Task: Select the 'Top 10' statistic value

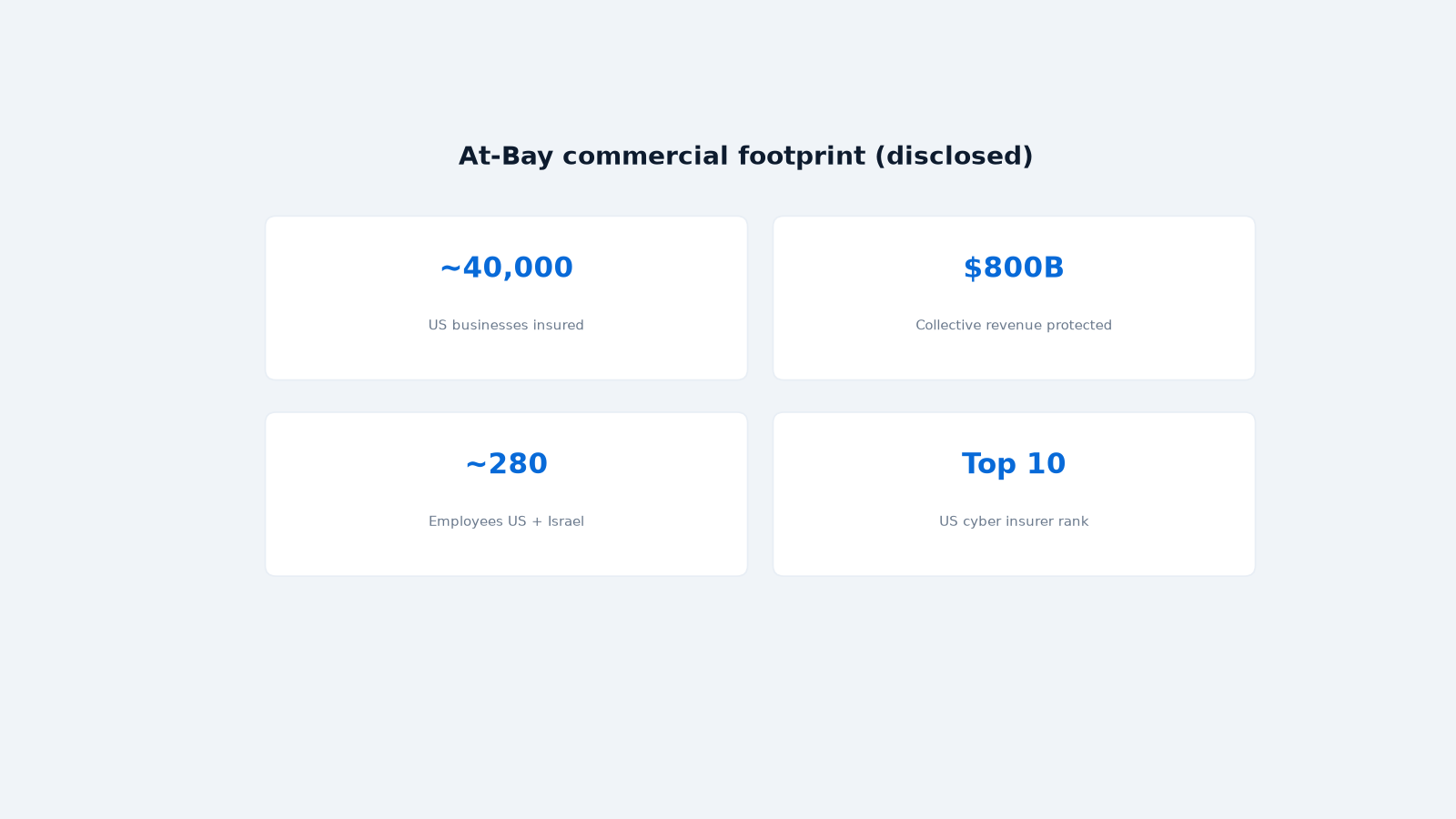Action: point(1014,464)
